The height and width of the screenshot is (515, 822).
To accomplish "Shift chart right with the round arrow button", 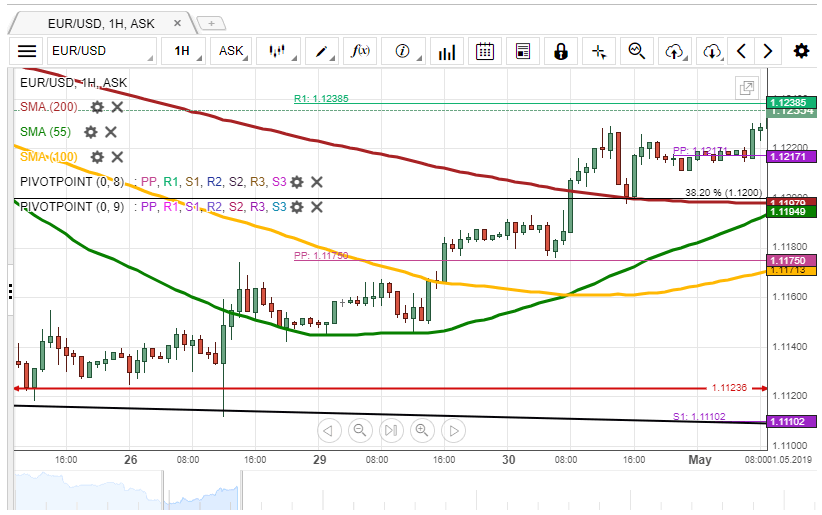I will tap(453, 431).
